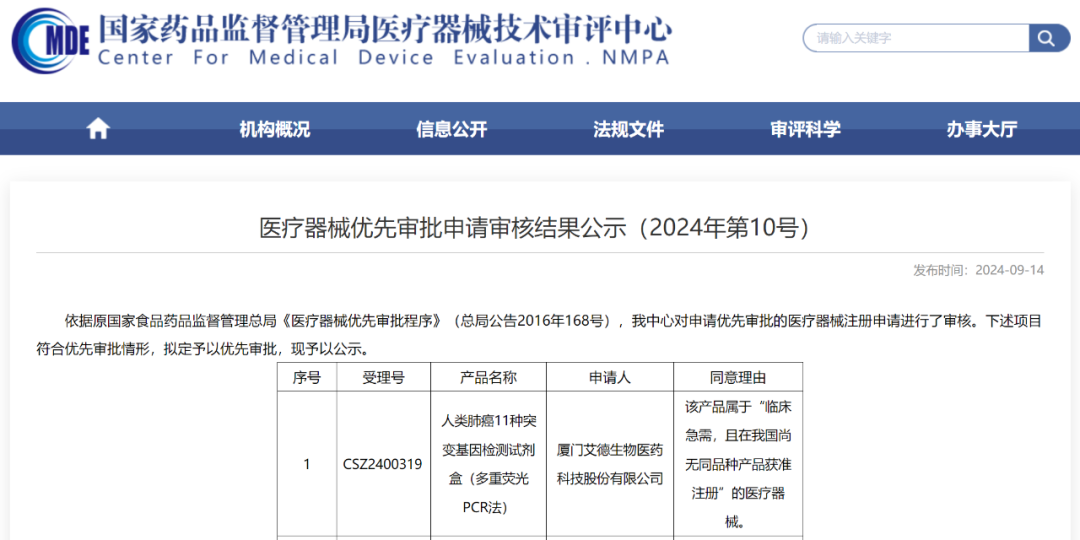Click the 国家药品监督管理局 site title
Image resolution: width=1080 pixels, height=540 pixels.
coord(385,27)
